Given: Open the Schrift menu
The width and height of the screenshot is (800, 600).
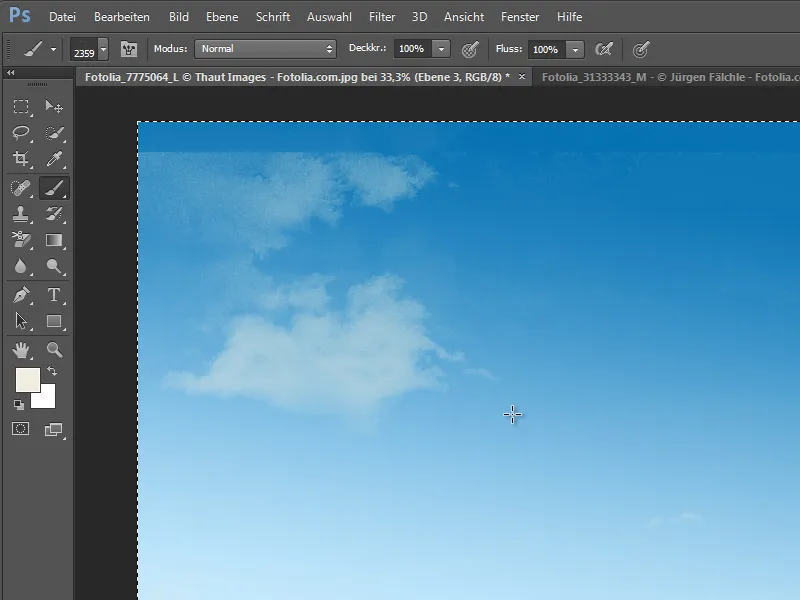Looking at the screenshot, I should 273,17.
